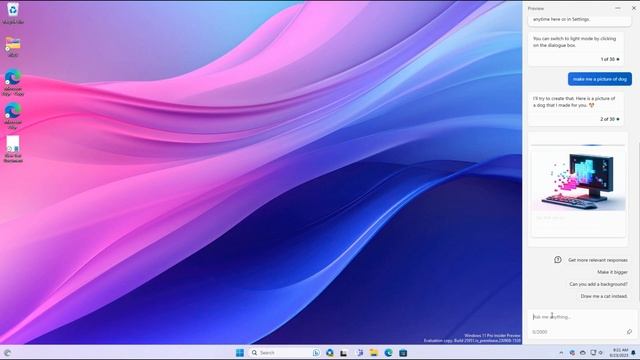Open the Copilot preview icon in the taskbar
The image size is (640, 360).
pos(330,353)
